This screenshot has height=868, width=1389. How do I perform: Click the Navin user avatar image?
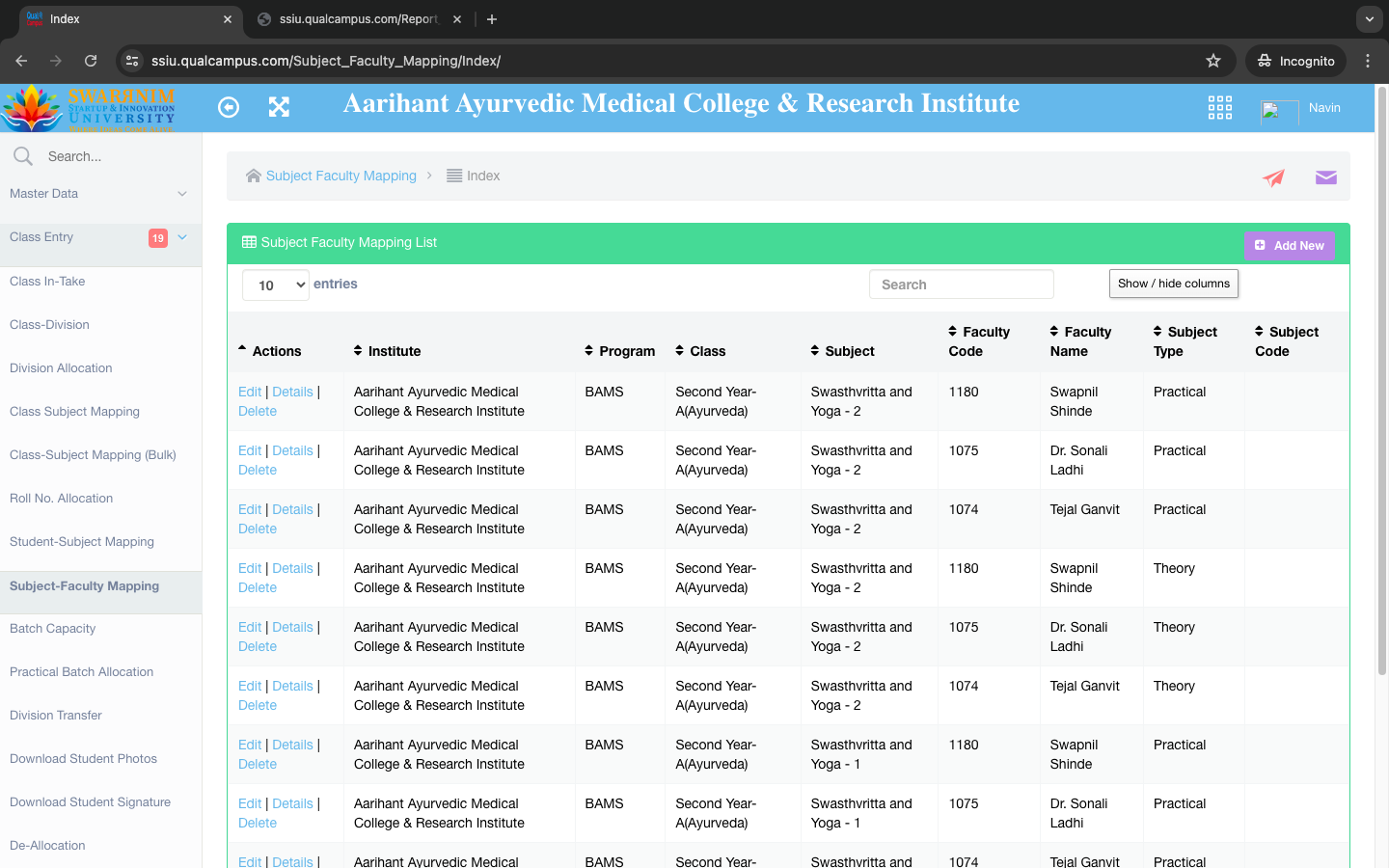click(x=1279, y=111)
